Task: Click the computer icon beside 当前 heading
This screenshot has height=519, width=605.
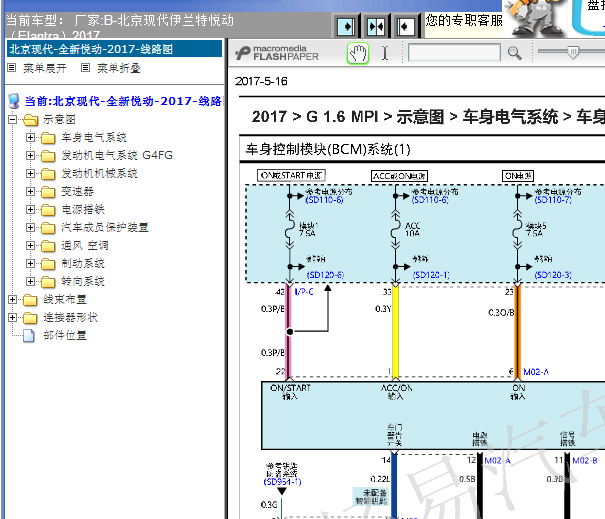Action: (x=14, y=101)
